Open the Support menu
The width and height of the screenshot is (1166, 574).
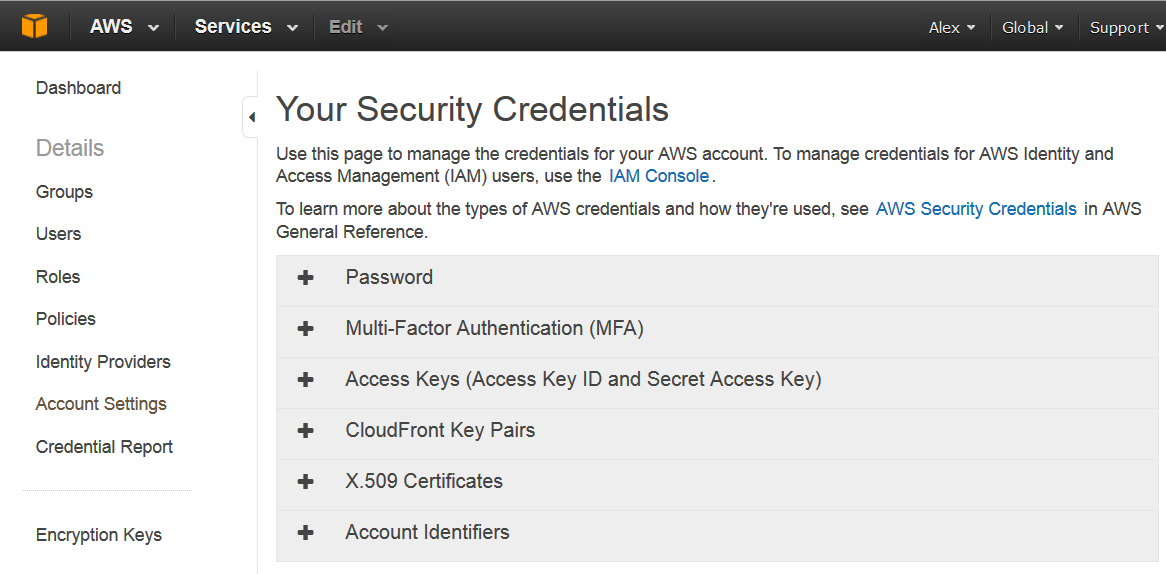click(1127, 28)
